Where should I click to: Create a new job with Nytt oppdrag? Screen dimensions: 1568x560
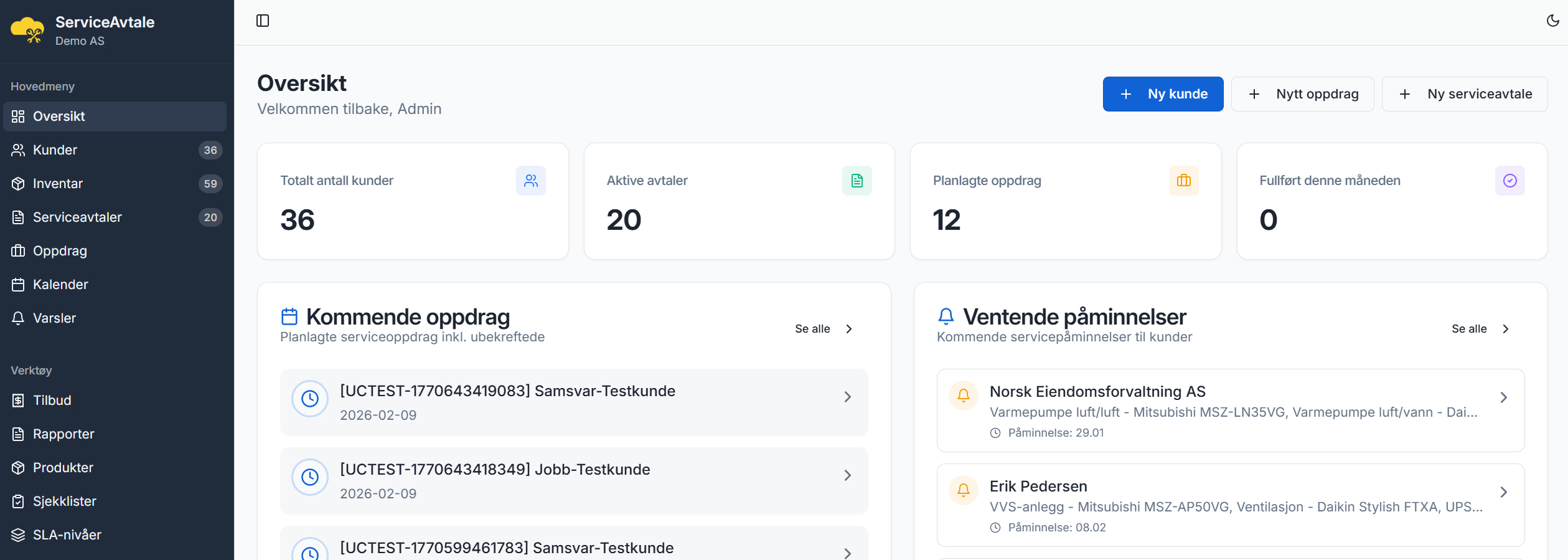pyautogui.click(x=1303, y=94)
